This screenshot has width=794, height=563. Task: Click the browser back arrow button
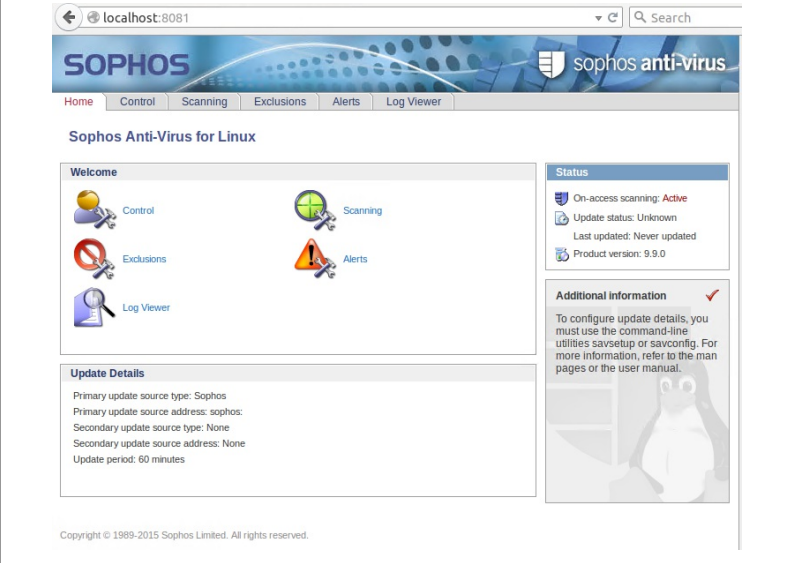pyautogui.click(x=69, y=17)
